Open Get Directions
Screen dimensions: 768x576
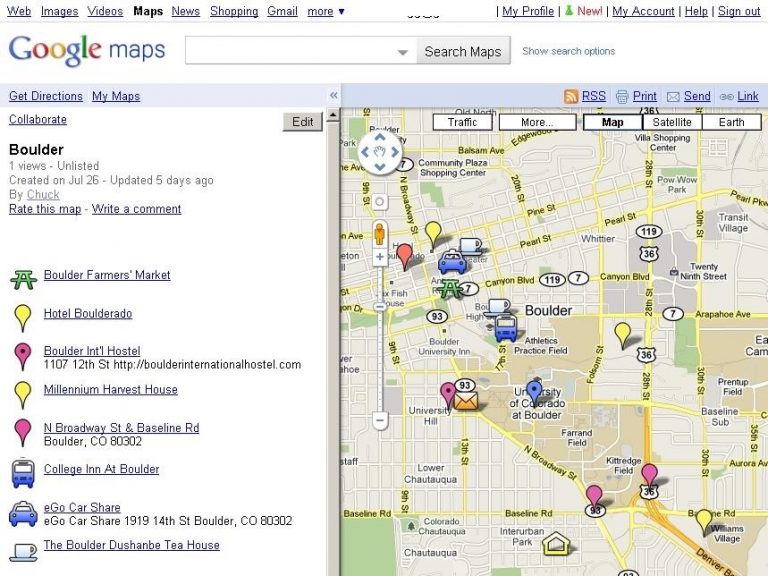tap(46, 96)
